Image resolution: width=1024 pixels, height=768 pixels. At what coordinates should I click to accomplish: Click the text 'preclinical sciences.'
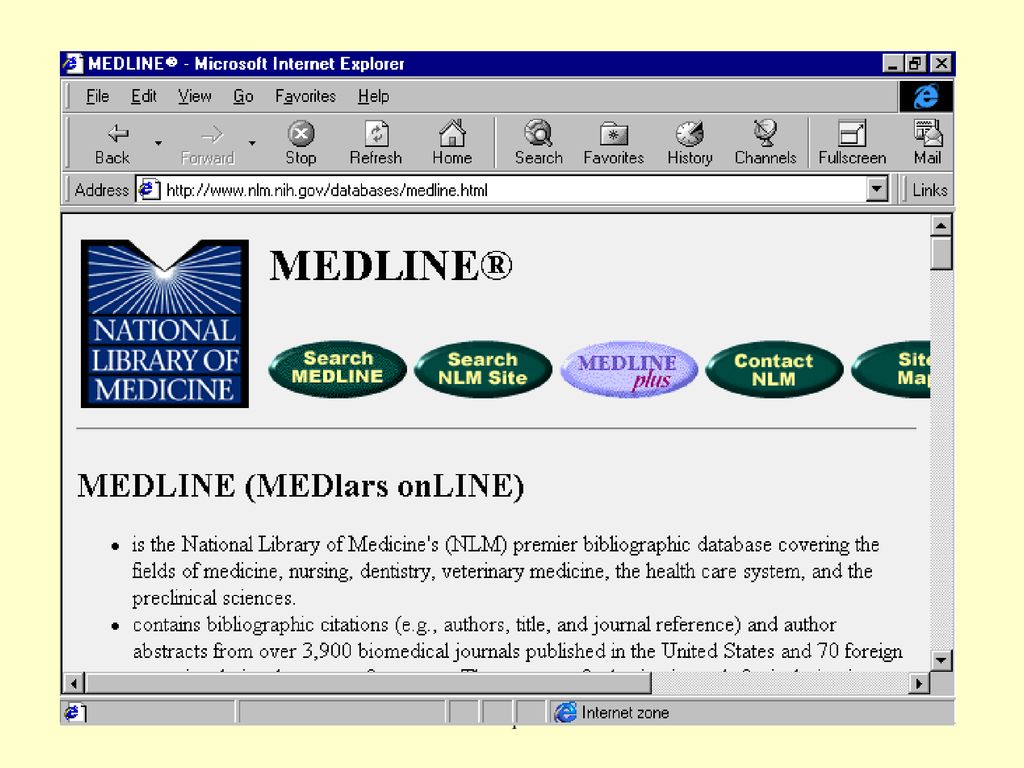click(214, 598)
